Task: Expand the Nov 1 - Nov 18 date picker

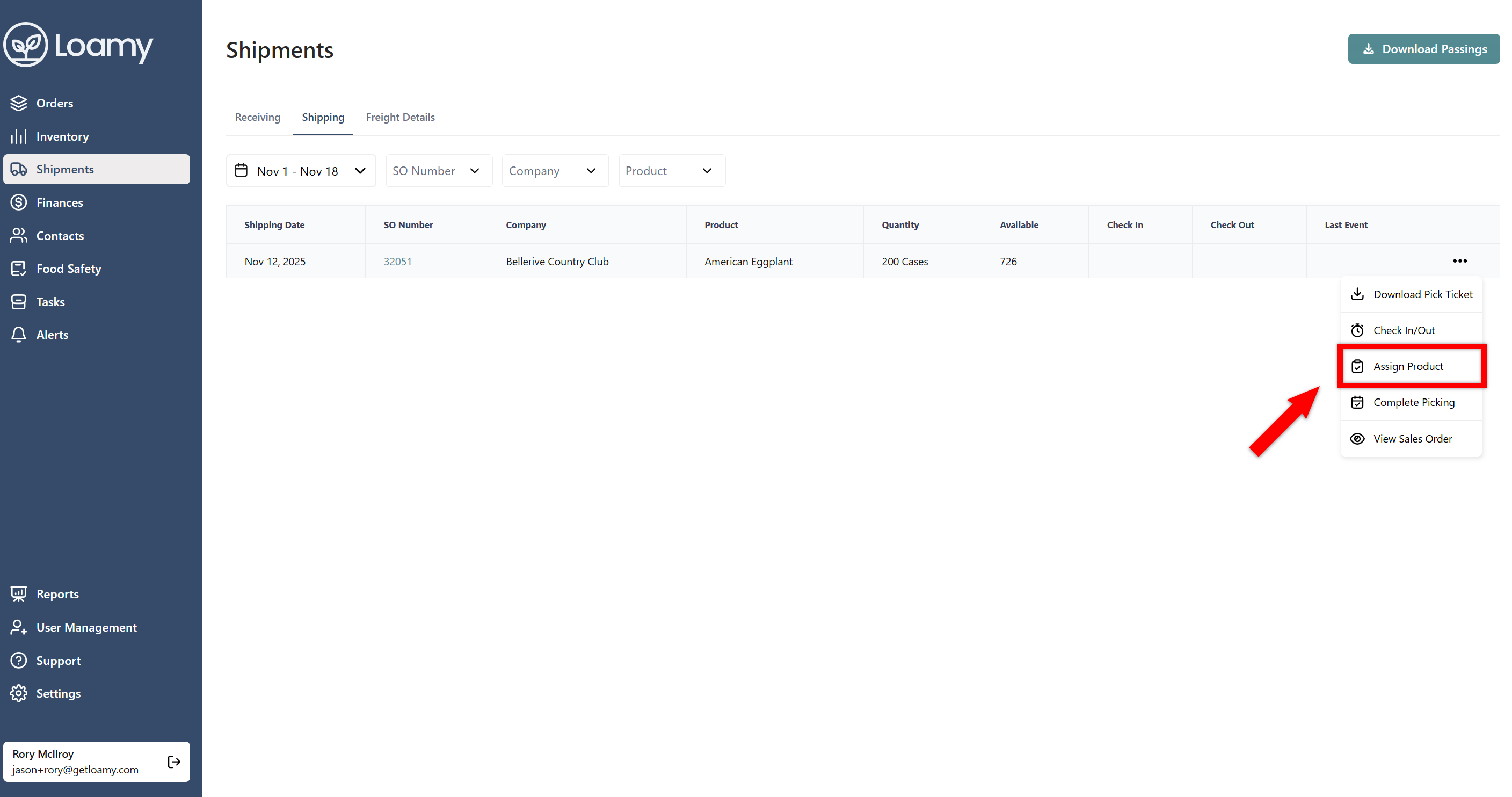Action: point(301,171)
